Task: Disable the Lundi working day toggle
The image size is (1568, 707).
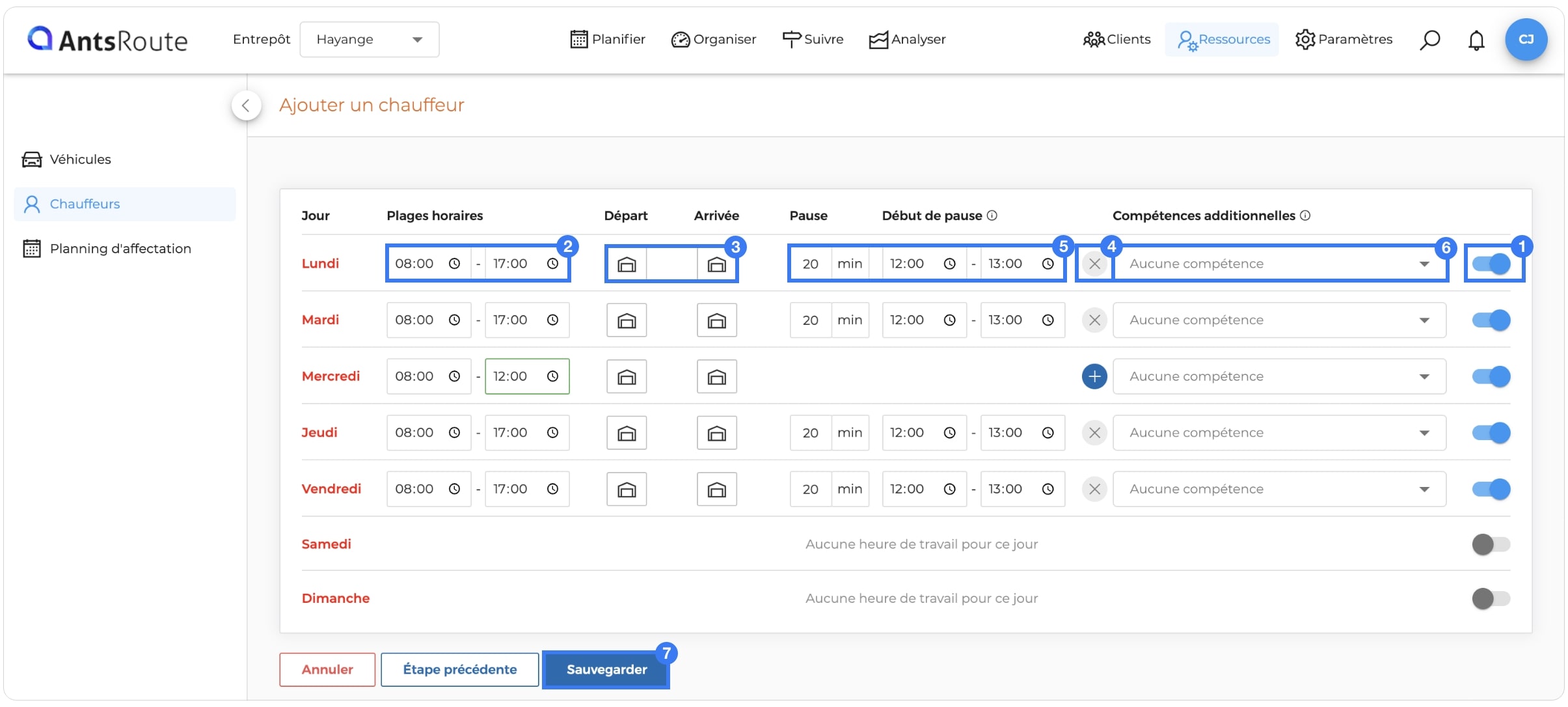Action: [x=1491, y=264]
